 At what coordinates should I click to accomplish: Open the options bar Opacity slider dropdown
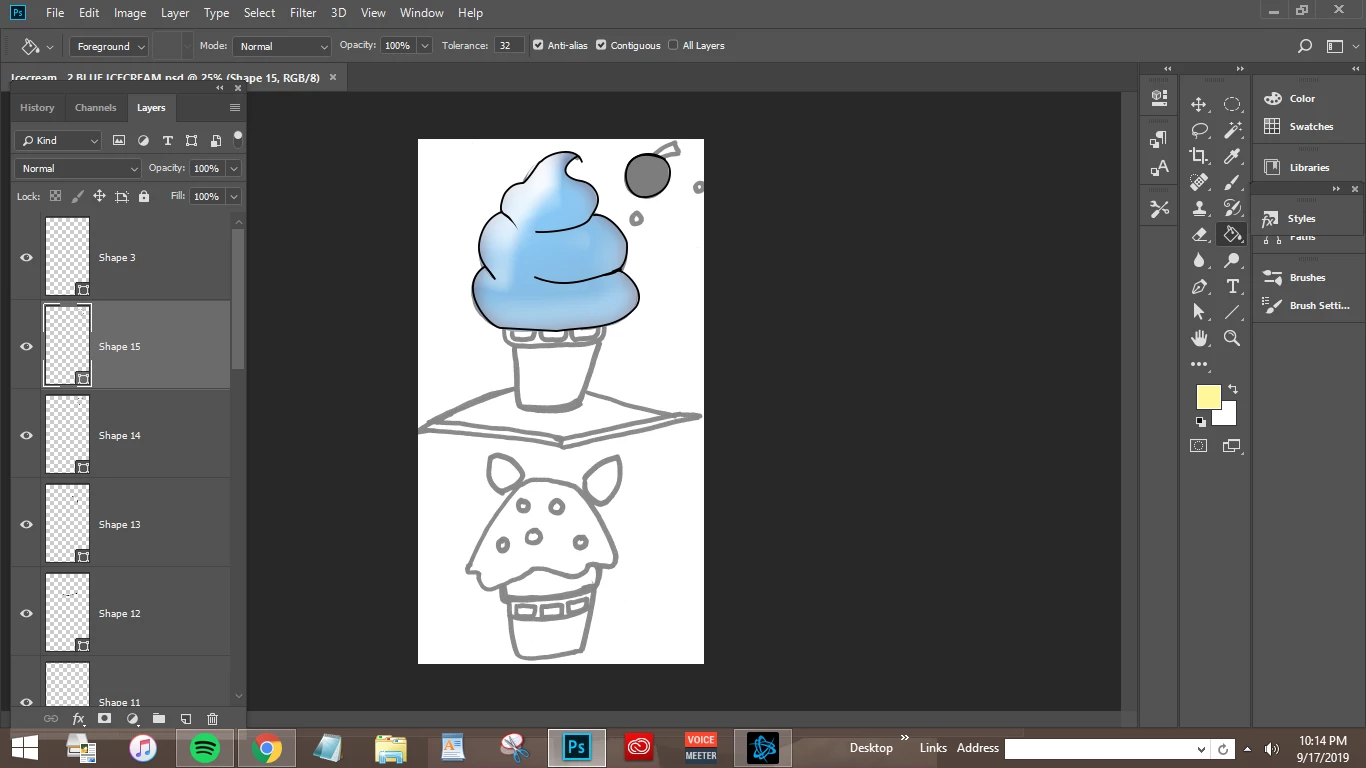click(425, 46)
